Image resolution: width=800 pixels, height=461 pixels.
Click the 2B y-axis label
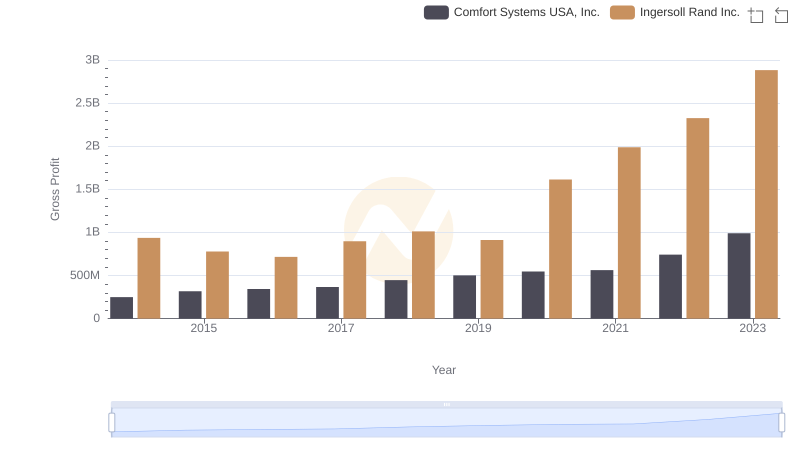pyautogui.click(x=93, y=146)
